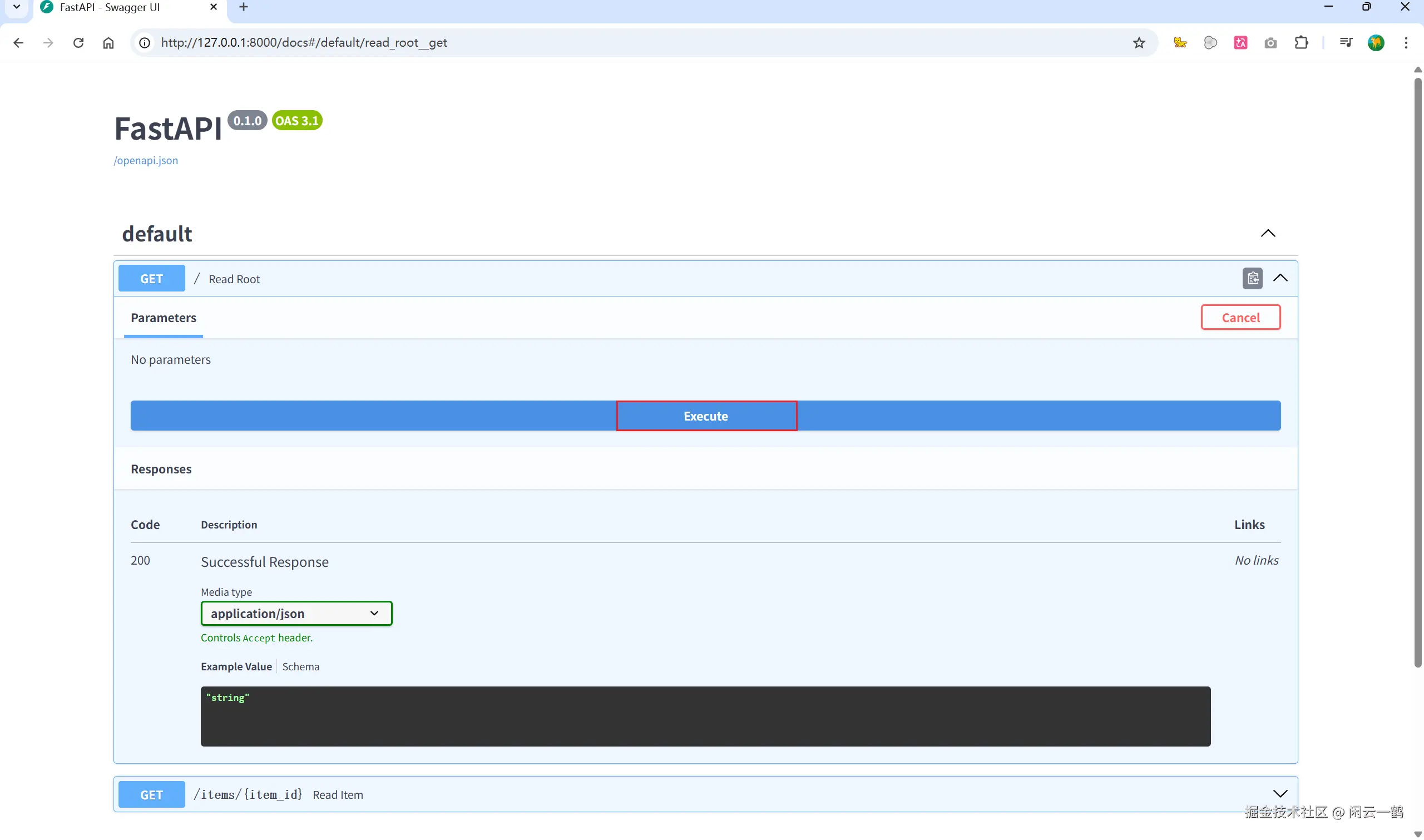The image size is (1424, 840).
Task: Open the /openapi.json link
Action: coord(145,160)
